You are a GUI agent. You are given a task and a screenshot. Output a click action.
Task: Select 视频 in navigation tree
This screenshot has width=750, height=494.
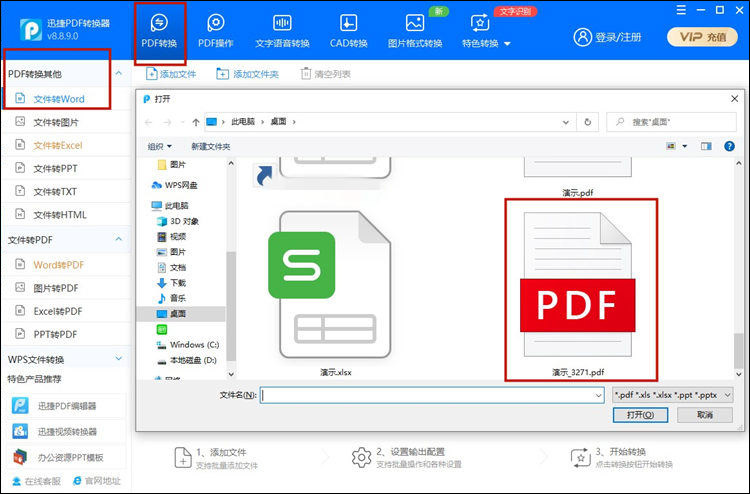click(x=171, y=236)
